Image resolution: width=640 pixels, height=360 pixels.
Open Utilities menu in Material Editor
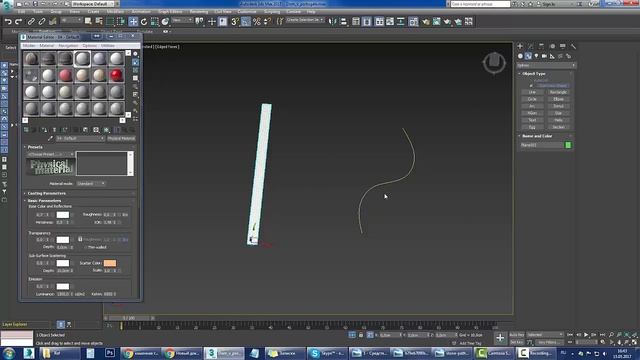[108, 46]
